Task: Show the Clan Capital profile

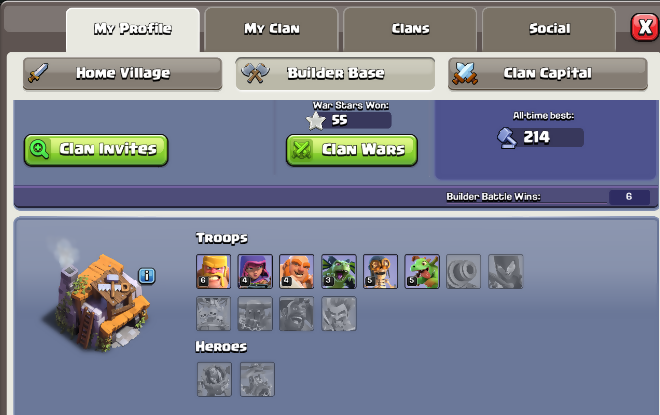Action: (548, 74)
